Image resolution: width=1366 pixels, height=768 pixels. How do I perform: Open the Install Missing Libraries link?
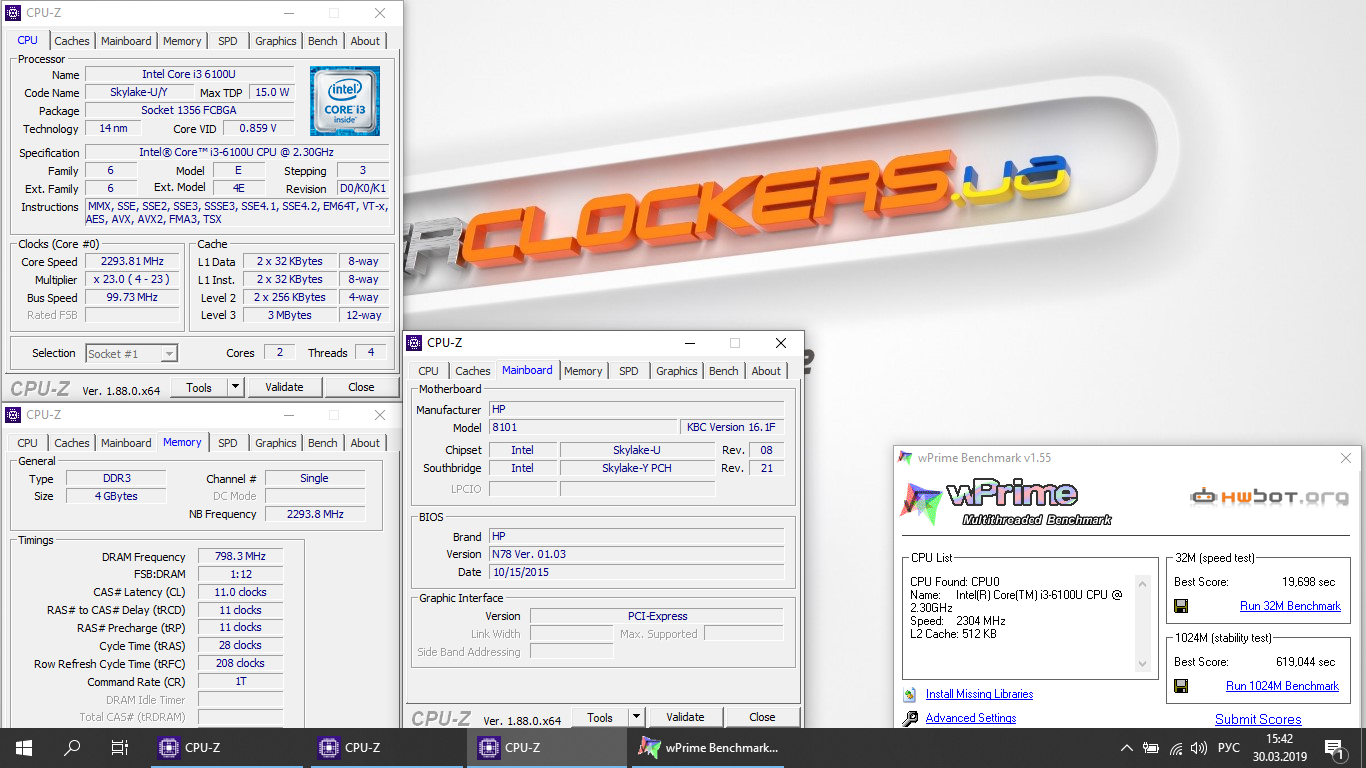point(979,694)
